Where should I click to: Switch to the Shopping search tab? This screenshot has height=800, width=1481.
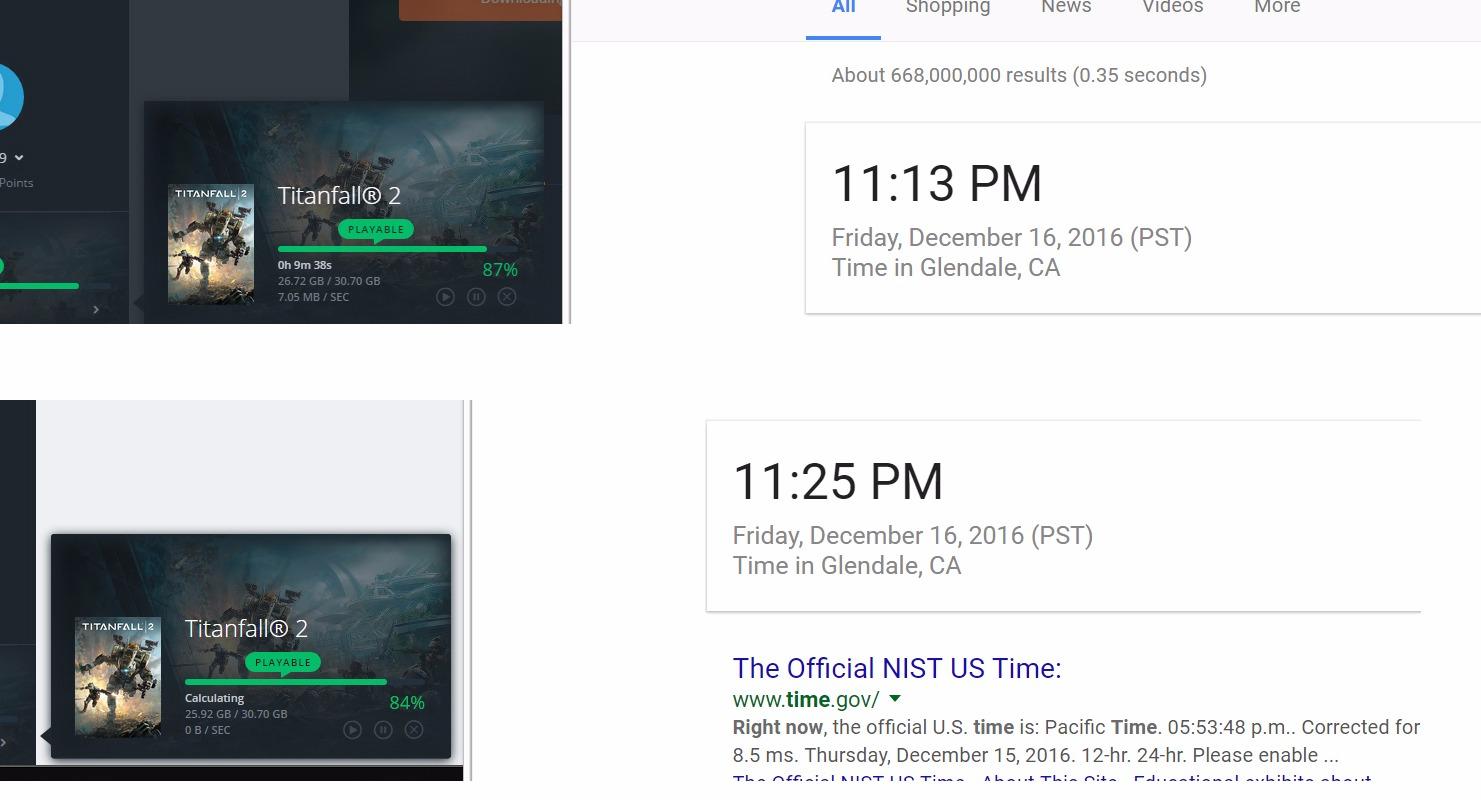coord(948,7)
